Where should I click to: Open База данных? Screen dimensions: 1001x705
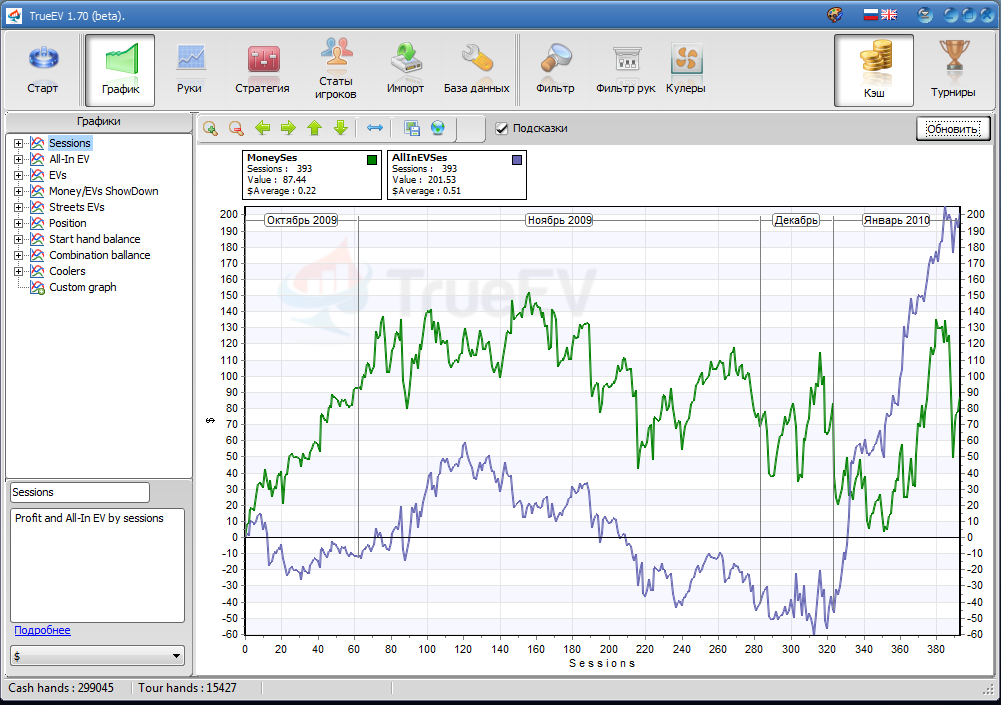pyautogui.click(x=477, y=65)
